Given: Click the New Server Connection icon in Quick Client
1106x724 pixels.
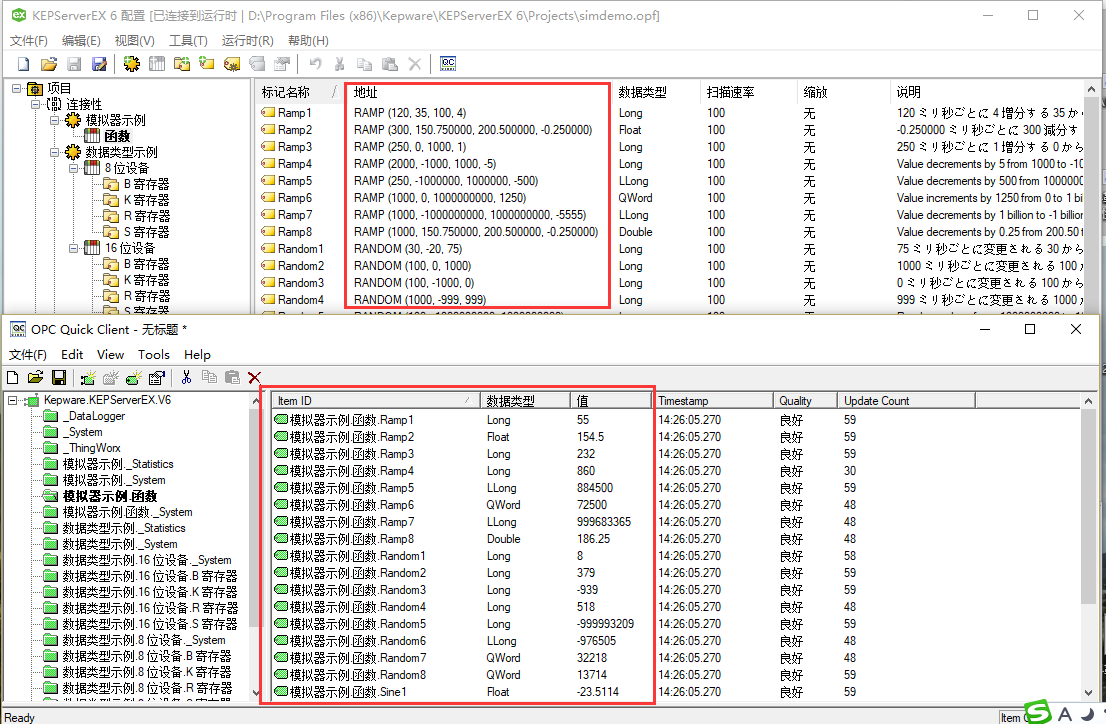Looking at the screenshot, I should pyautogui.click(x=86, y=377).
